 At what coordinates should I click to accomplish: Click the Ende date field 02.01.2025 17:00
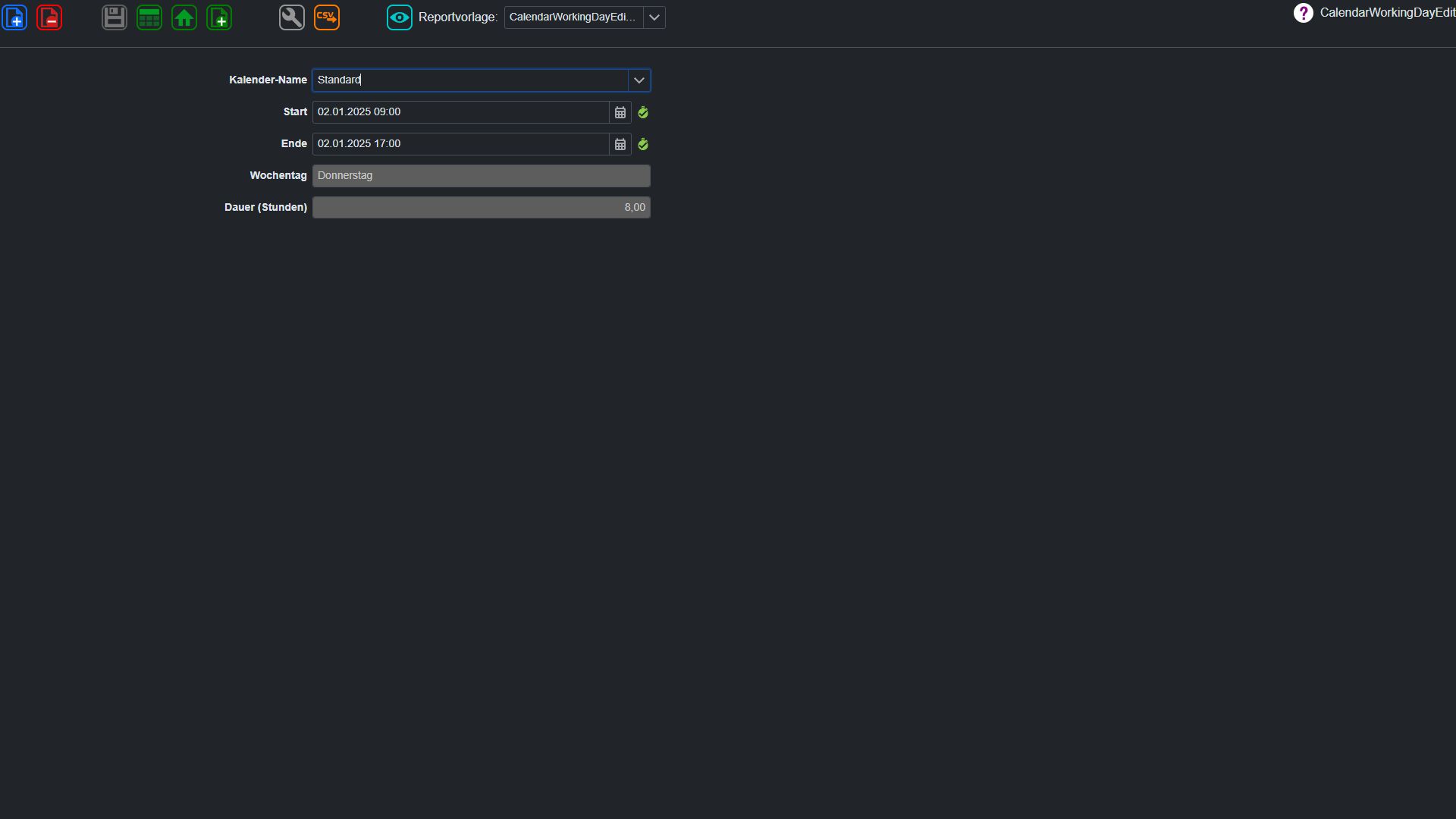pyautogui.click(x=461, y=144)
